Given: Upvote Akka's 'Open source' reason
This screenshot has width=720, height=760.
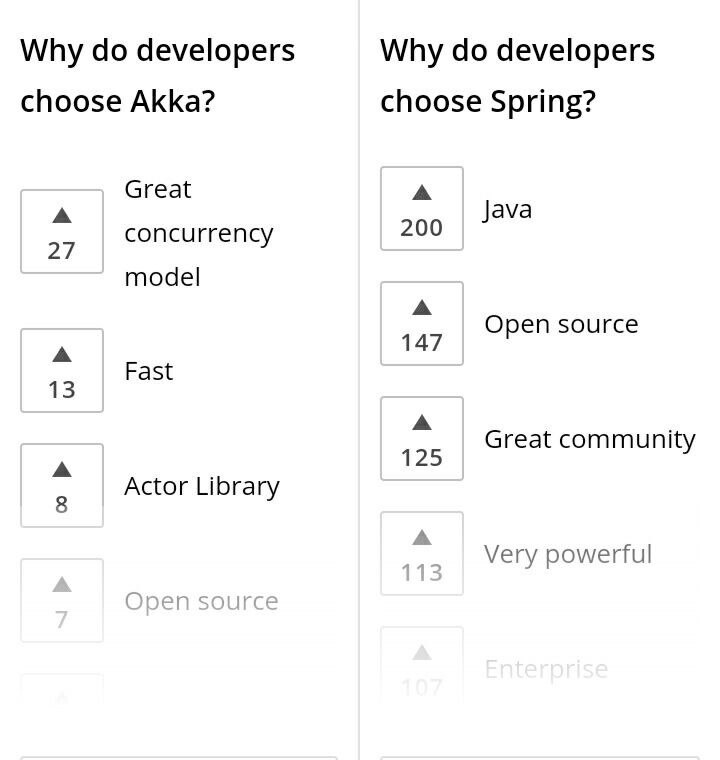Looking at the screenshot, I should tap(62, 601).
